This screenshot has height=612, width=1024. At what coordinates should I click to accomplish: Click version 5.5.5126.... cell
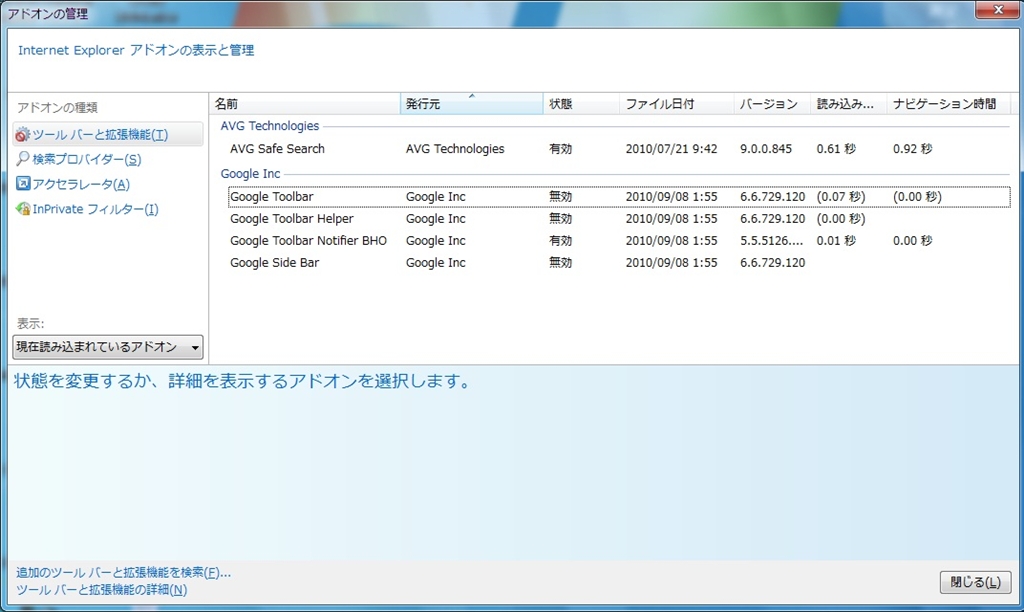pyautogui.click(x=772, y=241)
